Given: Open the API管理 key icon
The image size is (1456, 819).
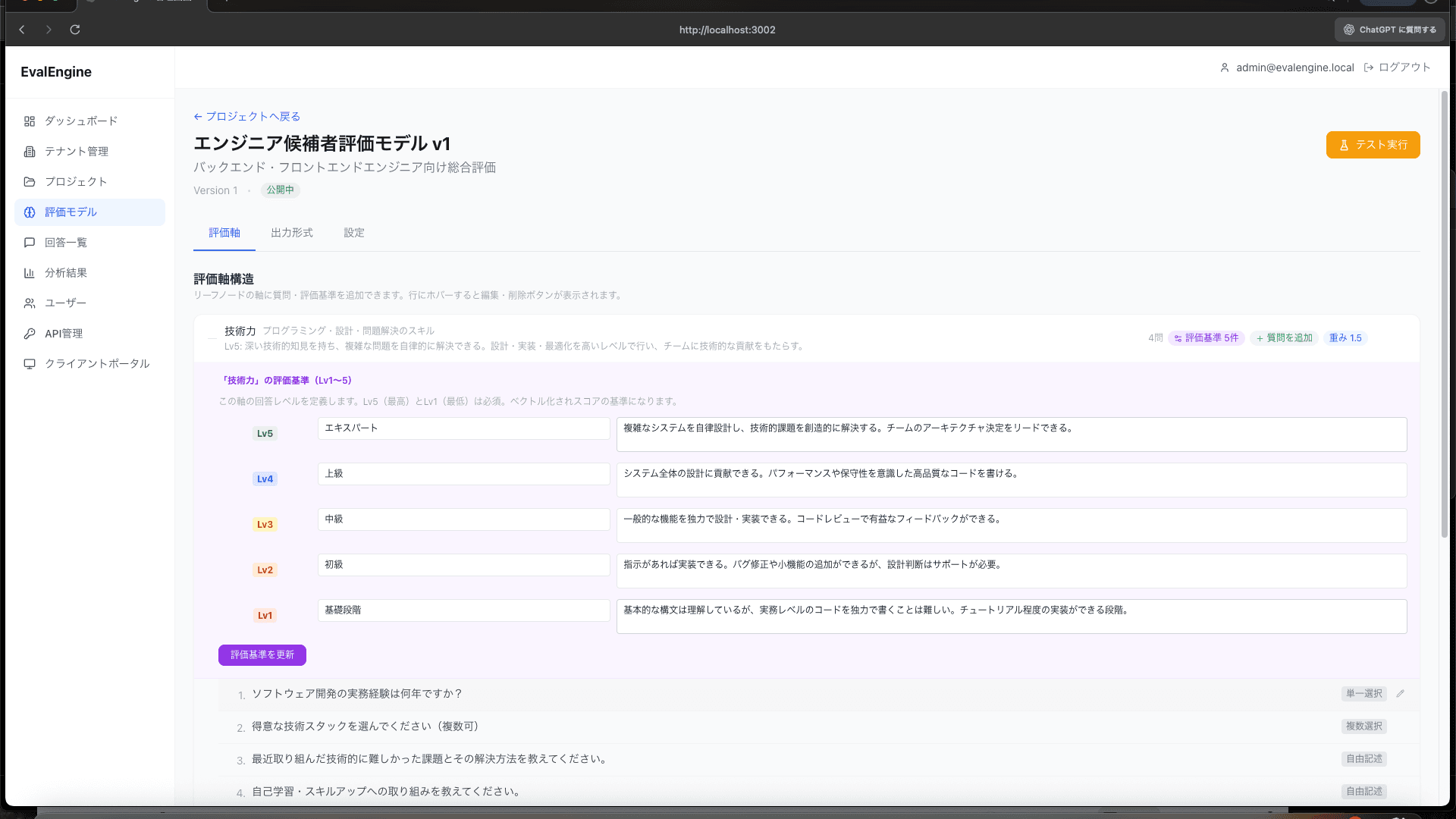Looking at the screenshot, I should coord(30,334).
